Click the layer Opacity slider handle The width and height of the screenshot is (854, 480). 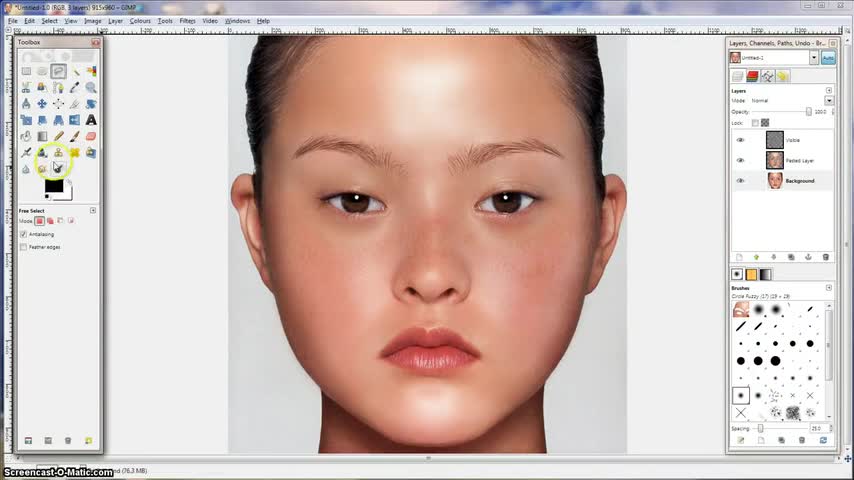point(808,112)
